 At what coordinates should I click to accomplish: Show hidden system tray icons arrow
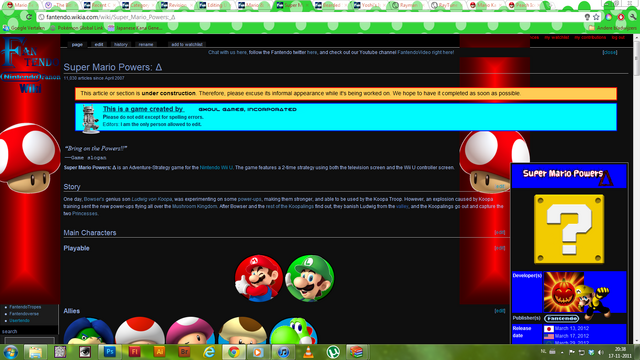(x=562, y=352)
